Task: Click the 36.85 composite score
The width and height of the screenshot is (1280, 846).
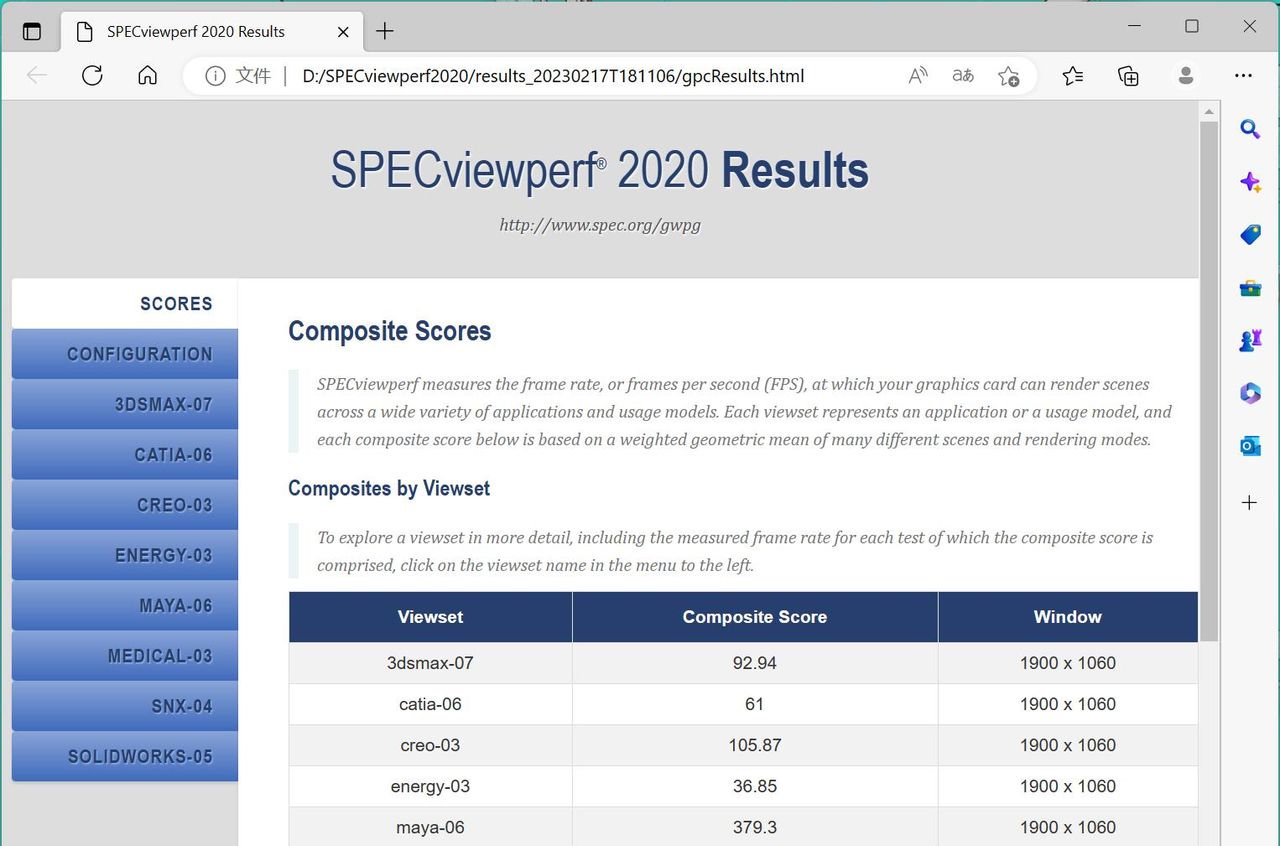Action: (x=755, y=786)
